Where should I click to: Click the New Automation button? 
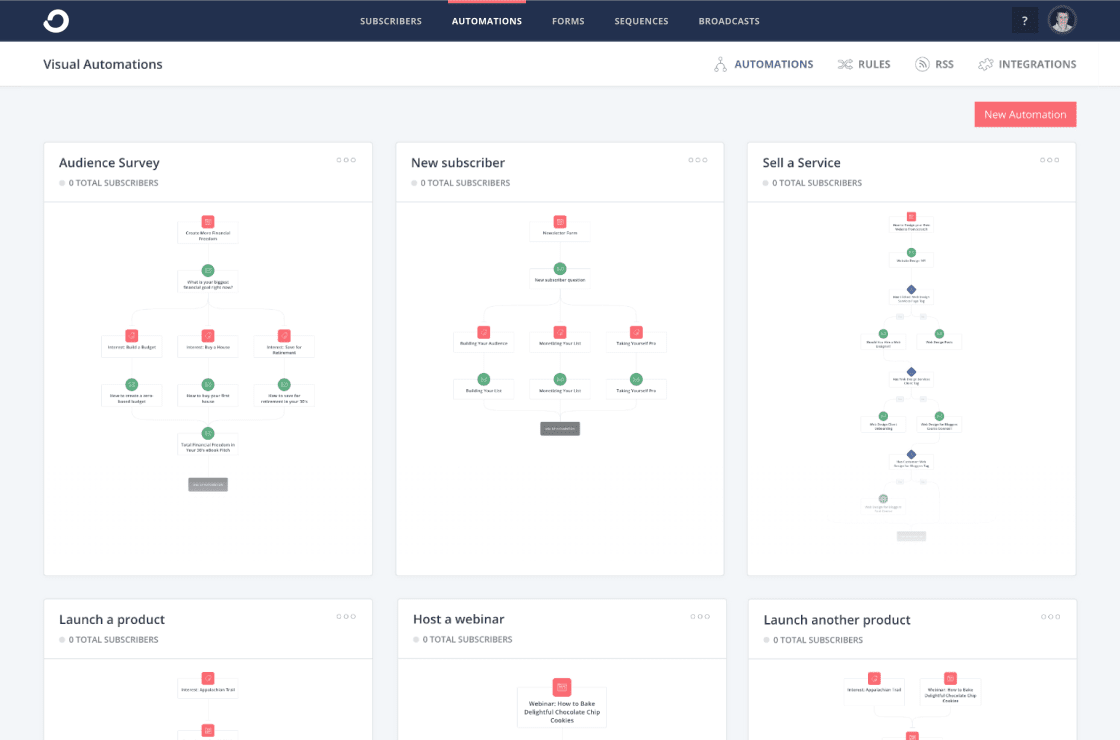(1025, 114)
